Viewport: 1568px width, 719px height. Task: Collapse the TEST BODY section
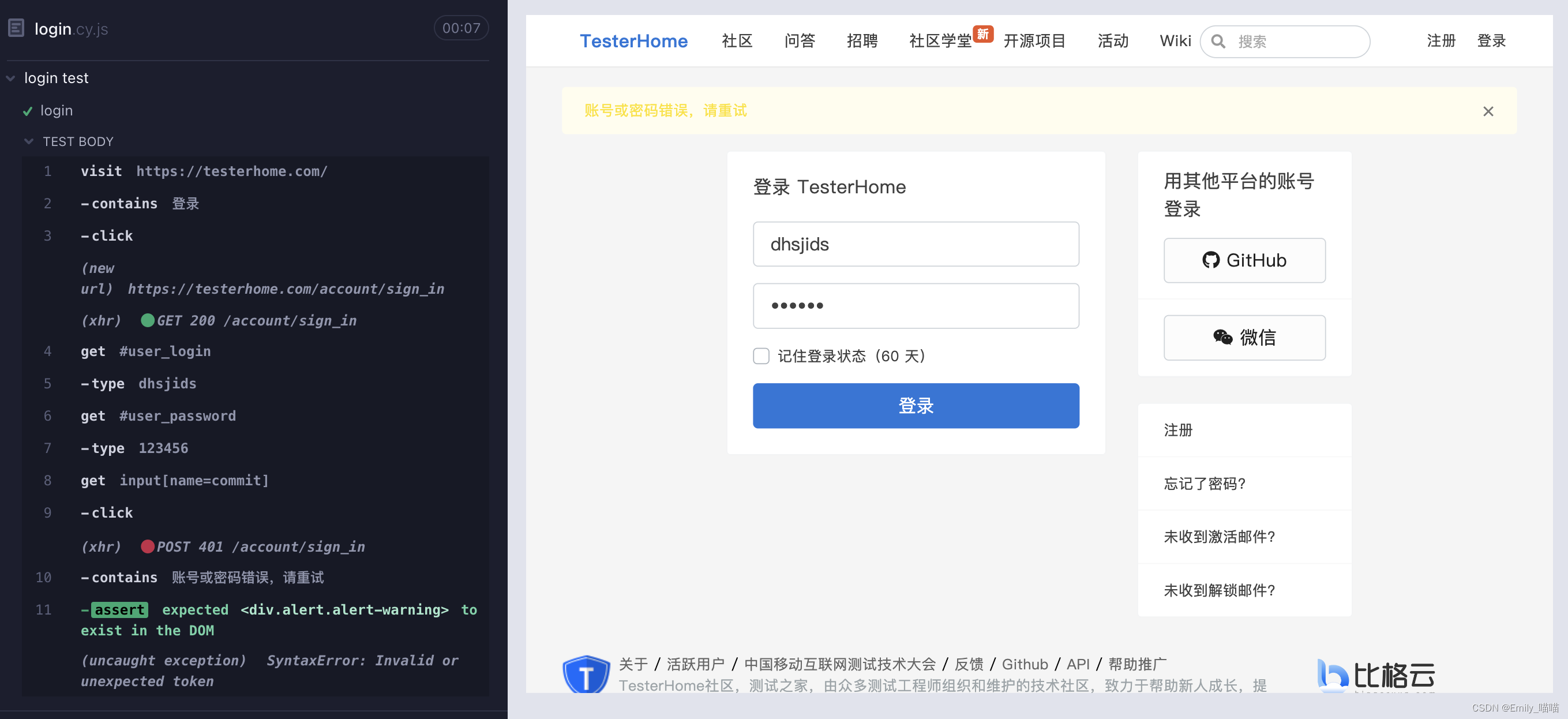click(29, 141)
